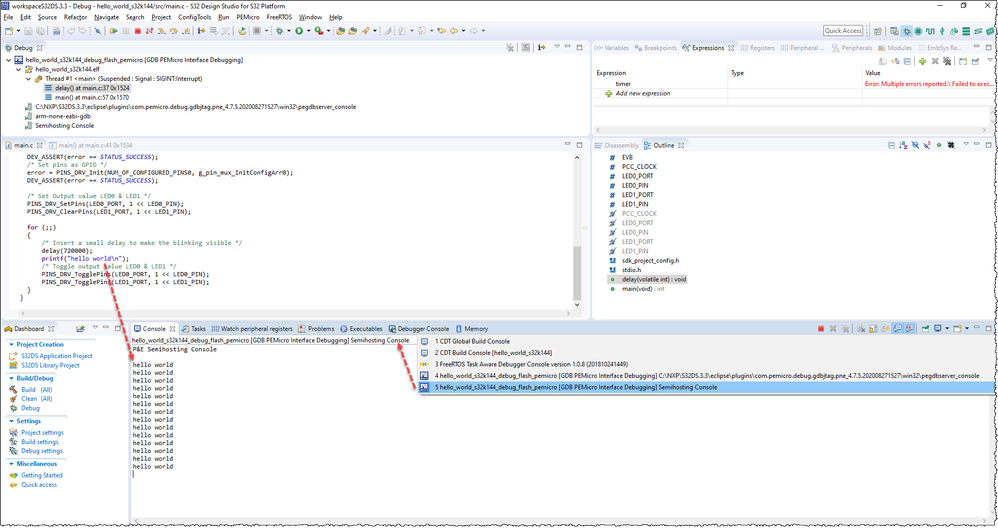
Task: Click Clean (All) dashboard link
Action: tap(36, 399)
